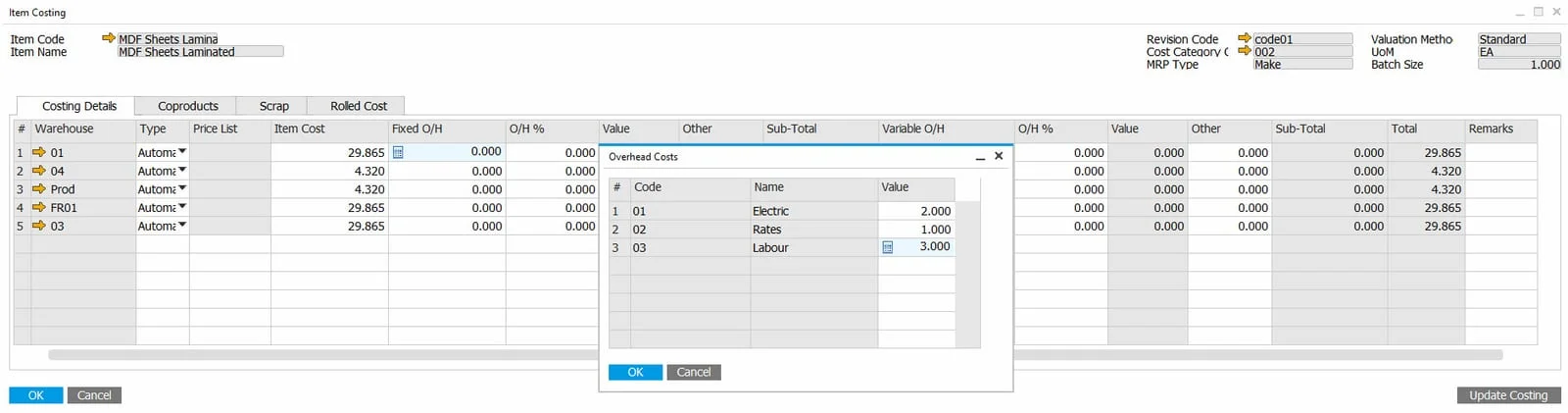
Task: Click Remarks column header
Action: point(1500,129)
